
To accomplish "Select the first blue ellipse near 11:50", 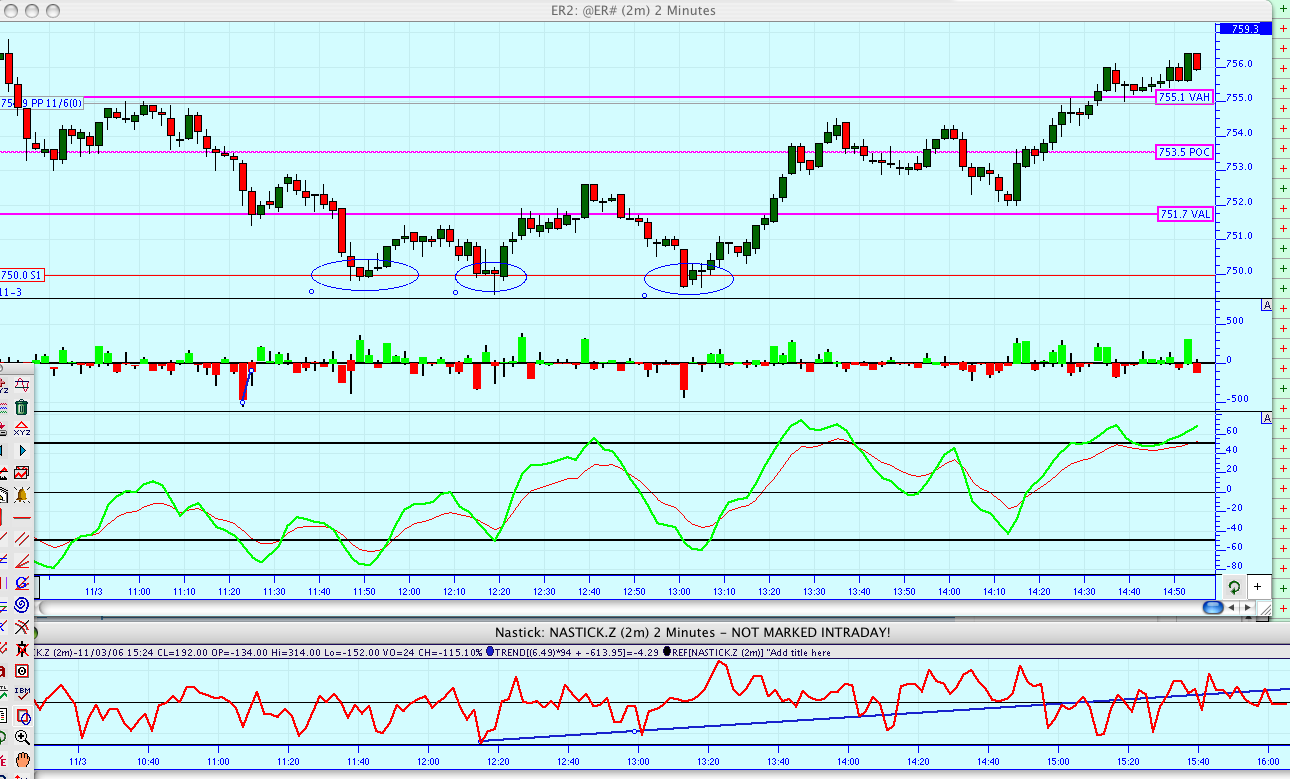I will click(365, 275).
